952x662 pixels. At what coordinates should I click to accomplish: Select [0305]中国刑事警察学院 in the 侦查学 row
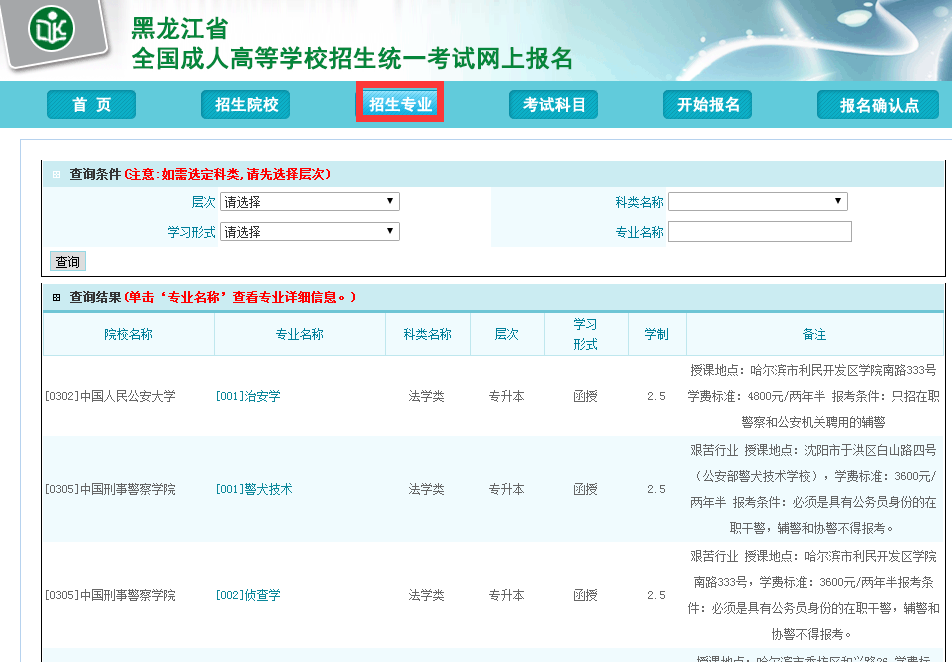click(110, 595)
